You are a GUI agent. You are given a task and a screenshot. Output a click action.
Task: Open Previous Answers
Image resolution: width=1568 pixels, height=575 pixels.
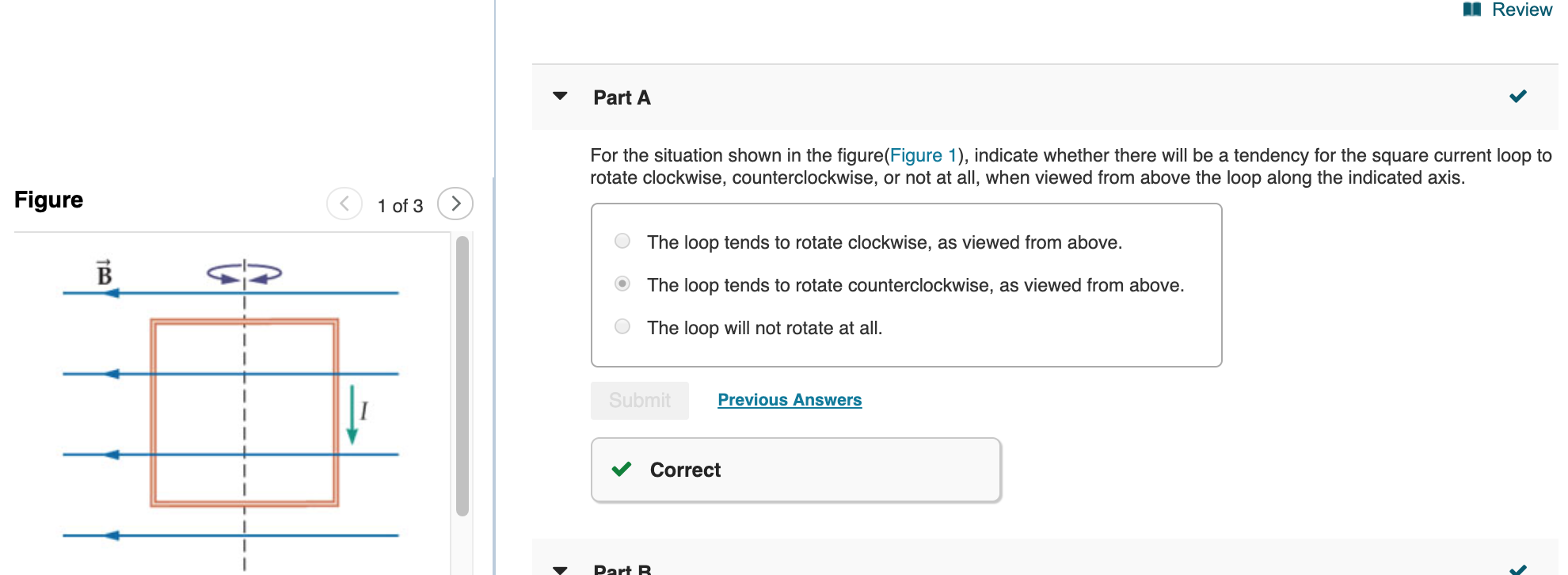click(x=789, y=399)
